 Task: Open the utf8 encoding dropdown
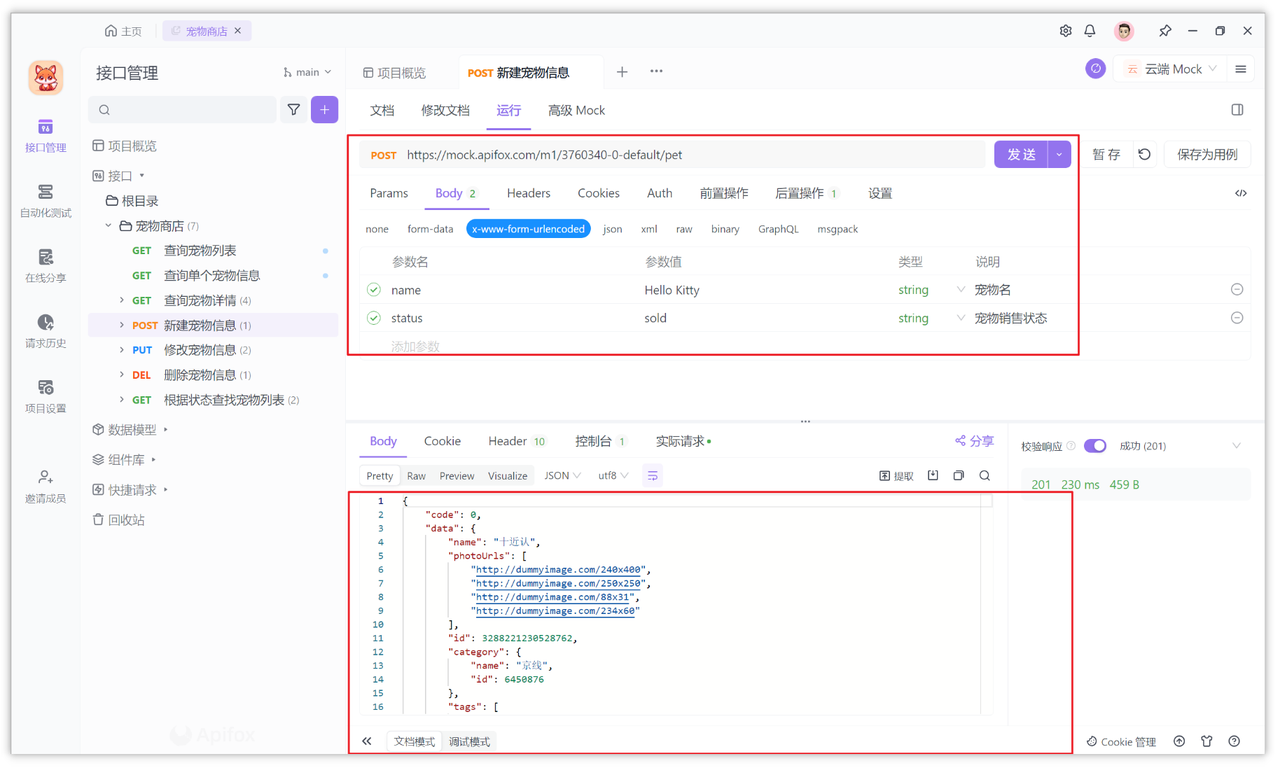point(613,476)
